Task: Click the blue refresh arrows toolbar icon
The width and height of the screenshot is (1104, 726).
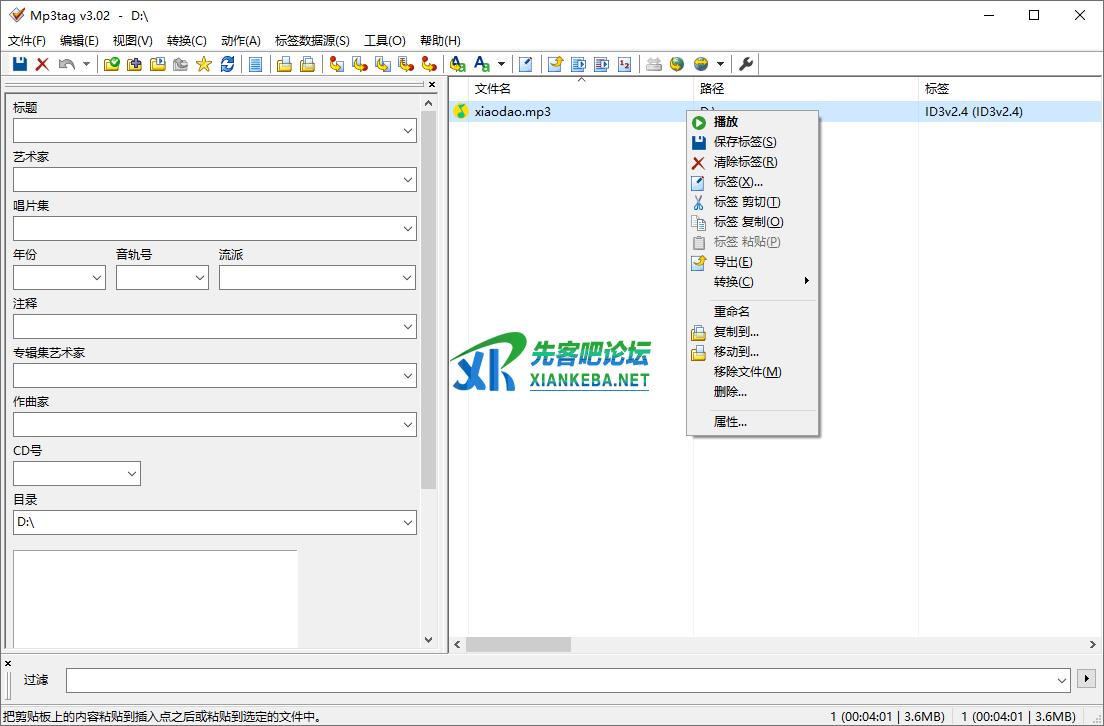Action: (228, 64)
